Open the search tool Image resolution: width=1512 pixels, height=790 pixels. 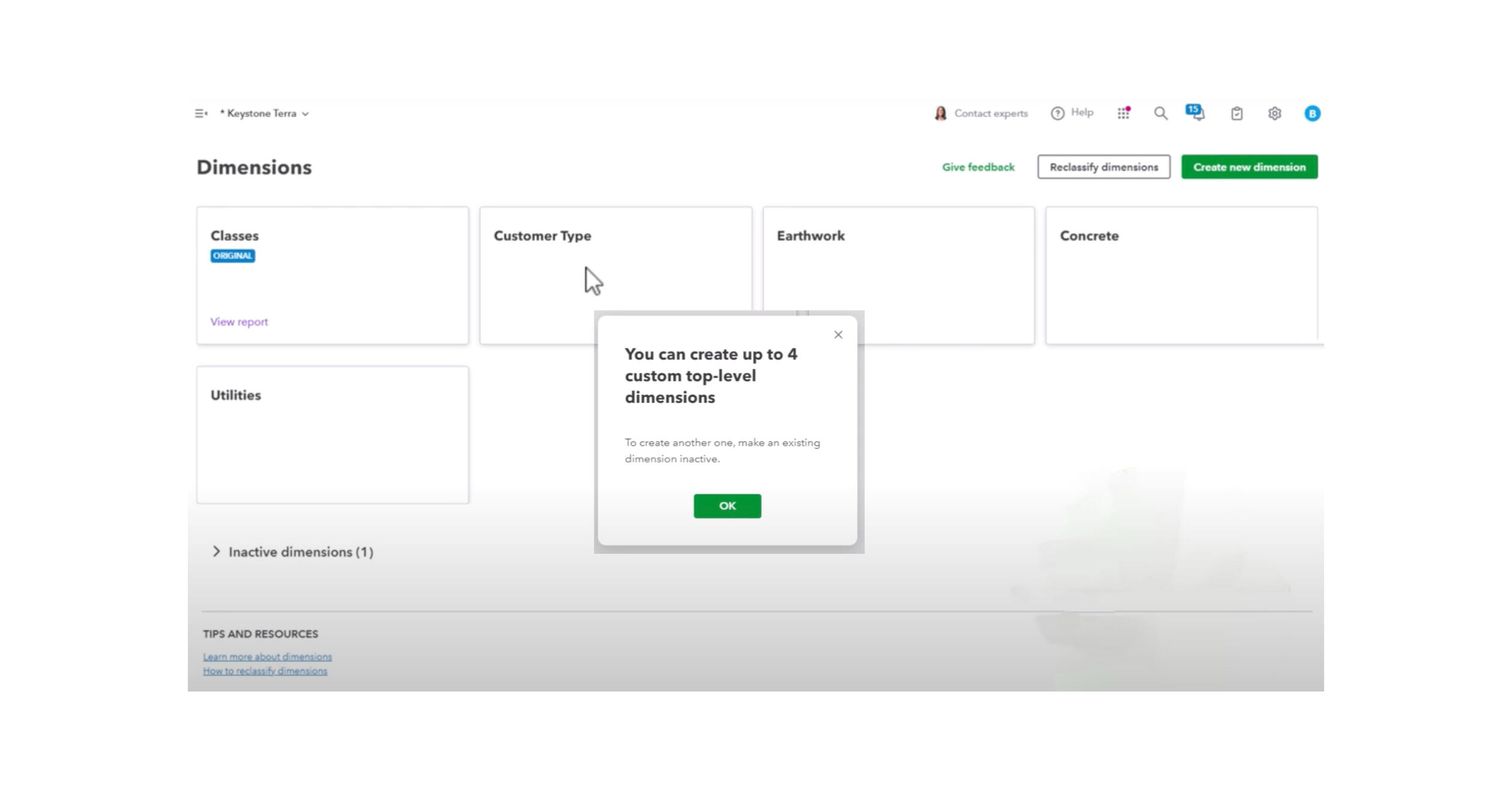pyautogui.click(x=1160, y=113)
